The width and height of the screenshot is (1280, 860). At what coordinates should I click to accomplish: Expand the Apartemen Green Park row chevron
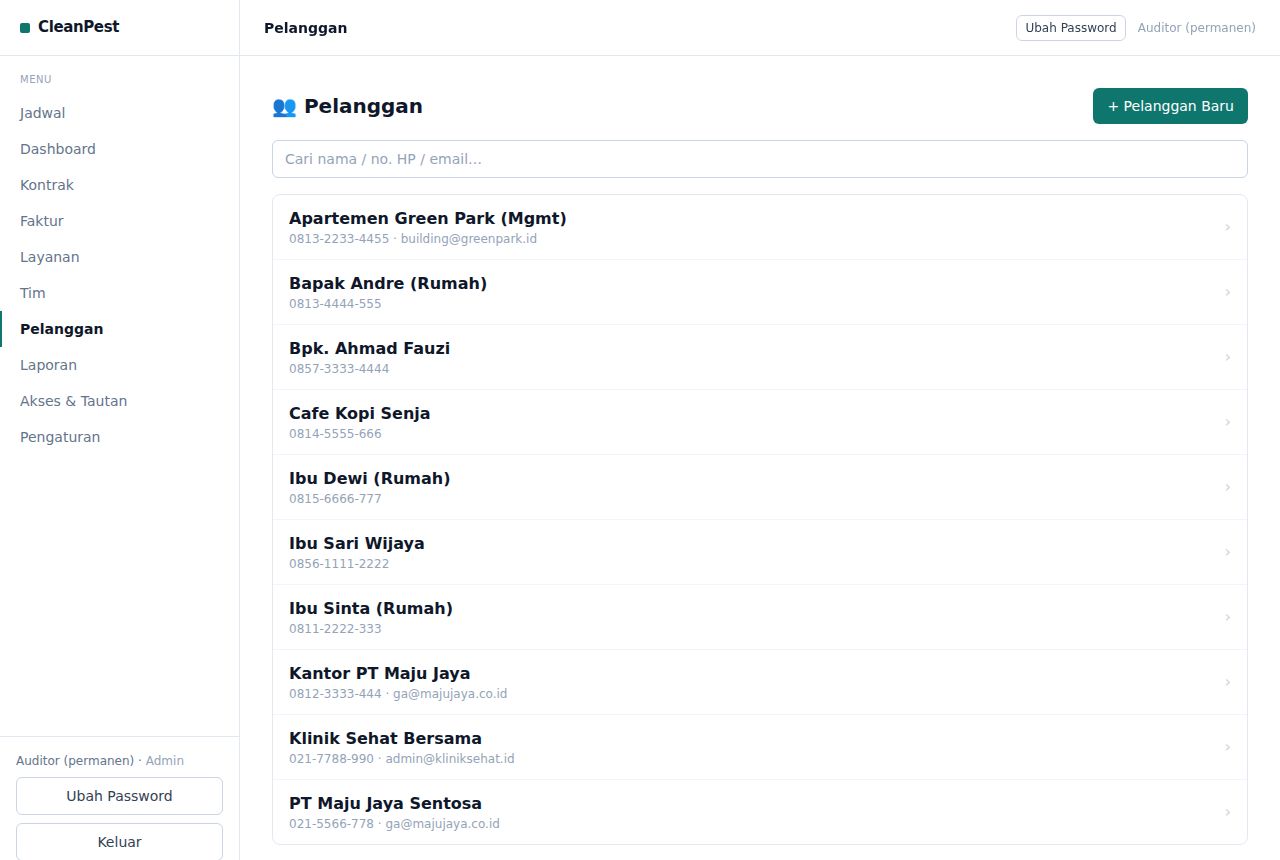point(1227,227)
